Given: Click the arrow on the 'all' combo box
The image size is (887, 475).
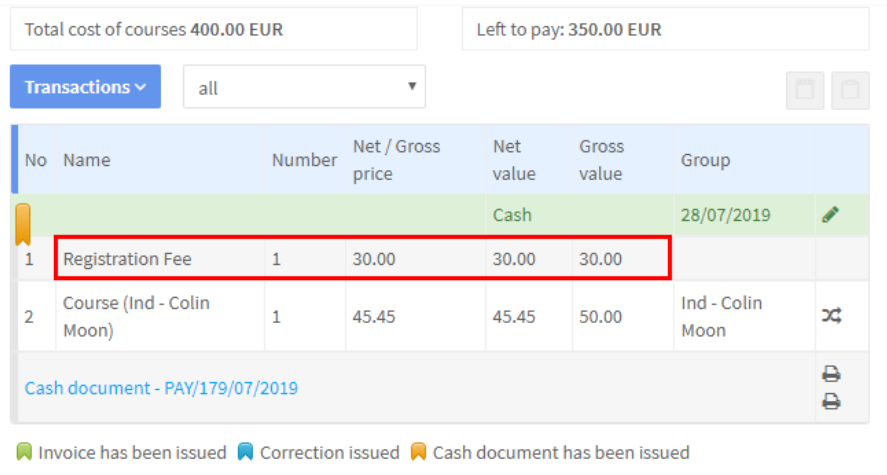Looking at the screenshot, I should click(412, 86).
